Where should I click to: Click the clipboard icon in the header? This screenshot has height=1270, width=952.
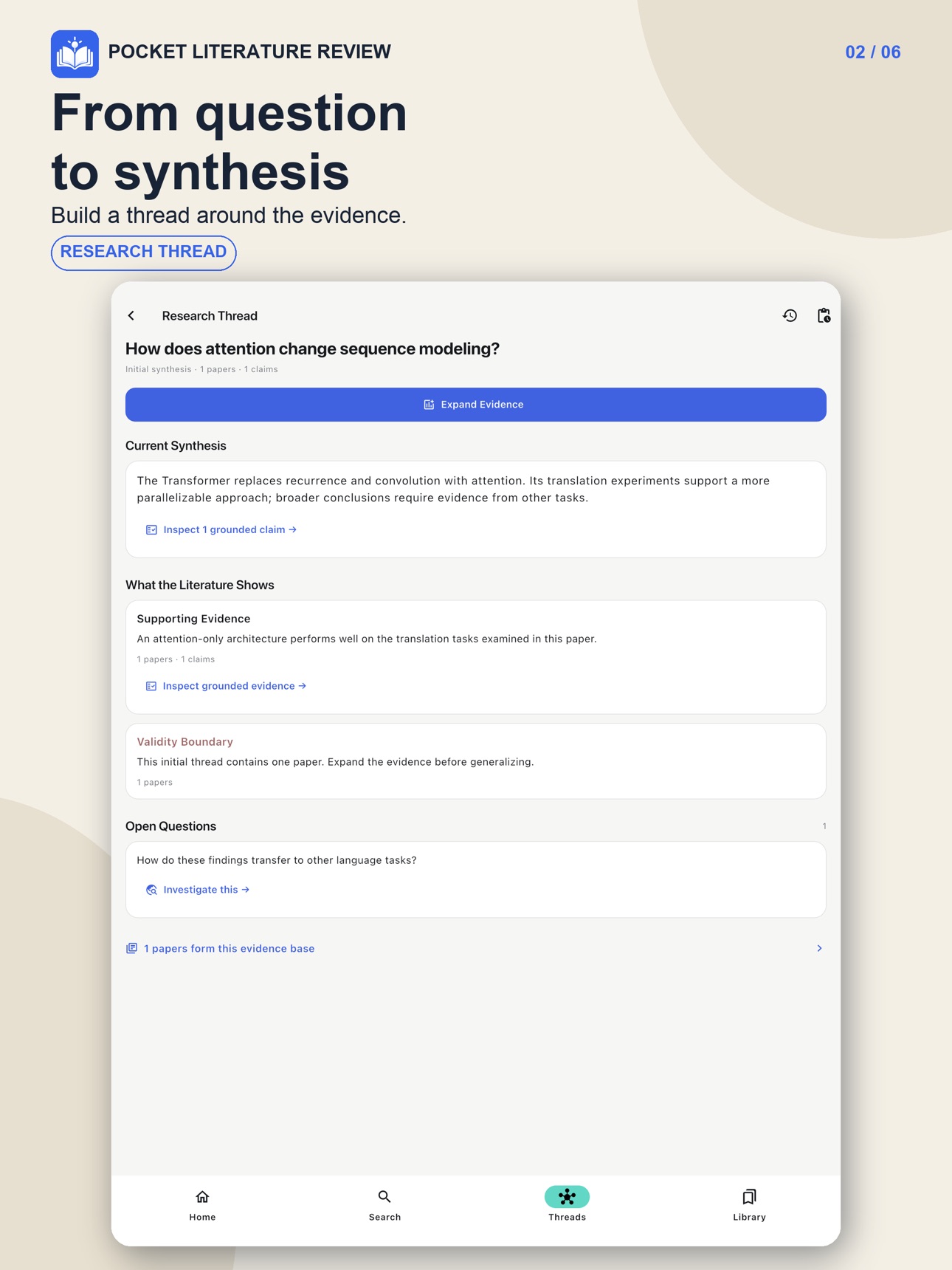[824, 316]
